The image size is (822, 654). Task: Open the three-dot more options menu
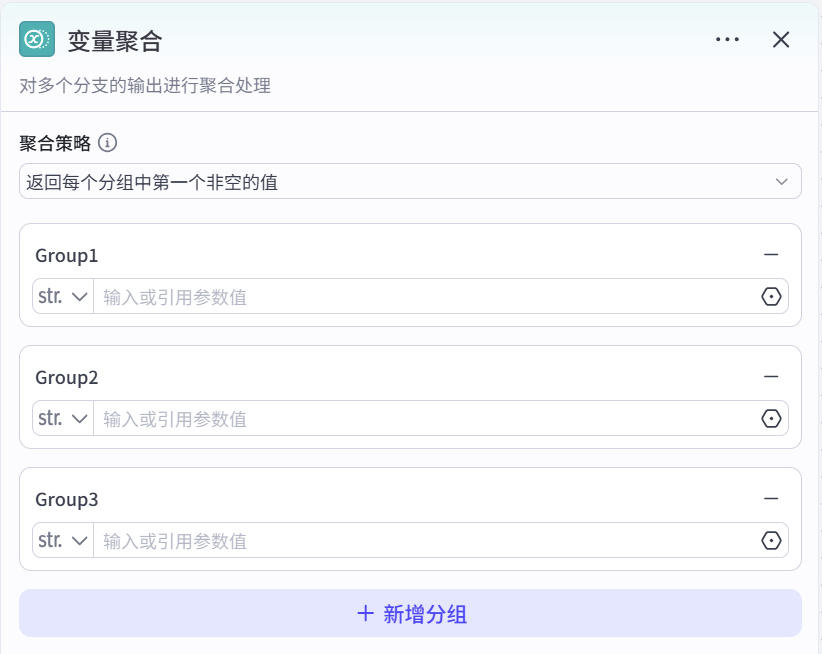[x=727, y=40]
